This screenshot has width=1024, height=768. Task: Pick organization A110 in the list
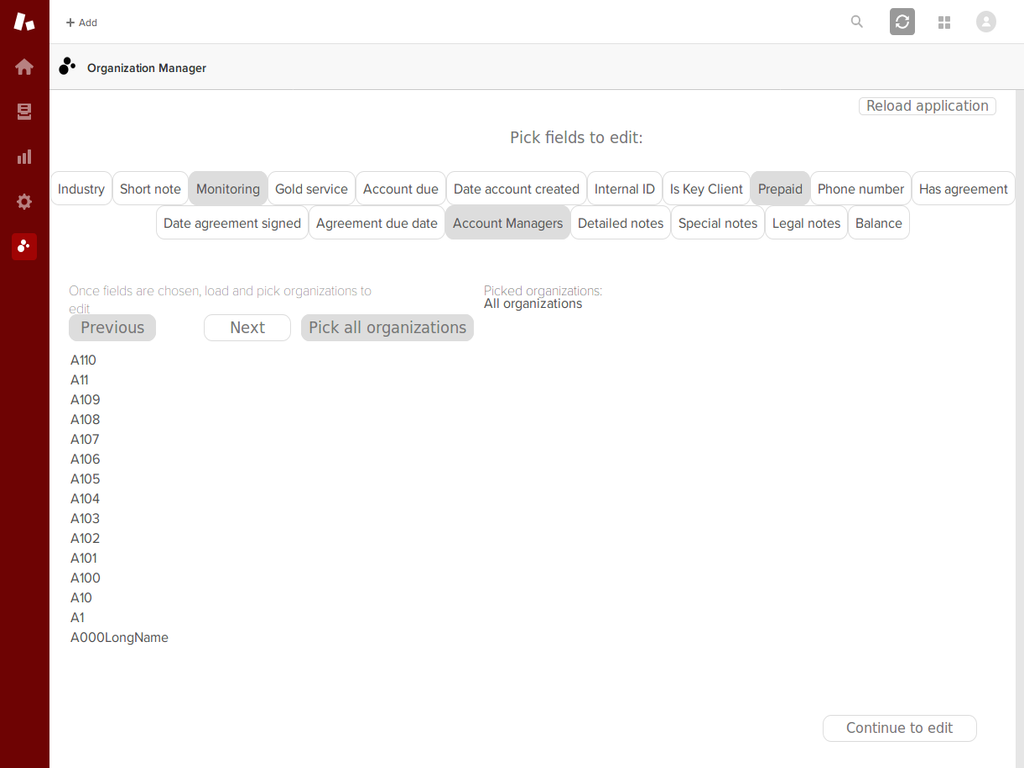pyautogui.click(x=83, y=360)
